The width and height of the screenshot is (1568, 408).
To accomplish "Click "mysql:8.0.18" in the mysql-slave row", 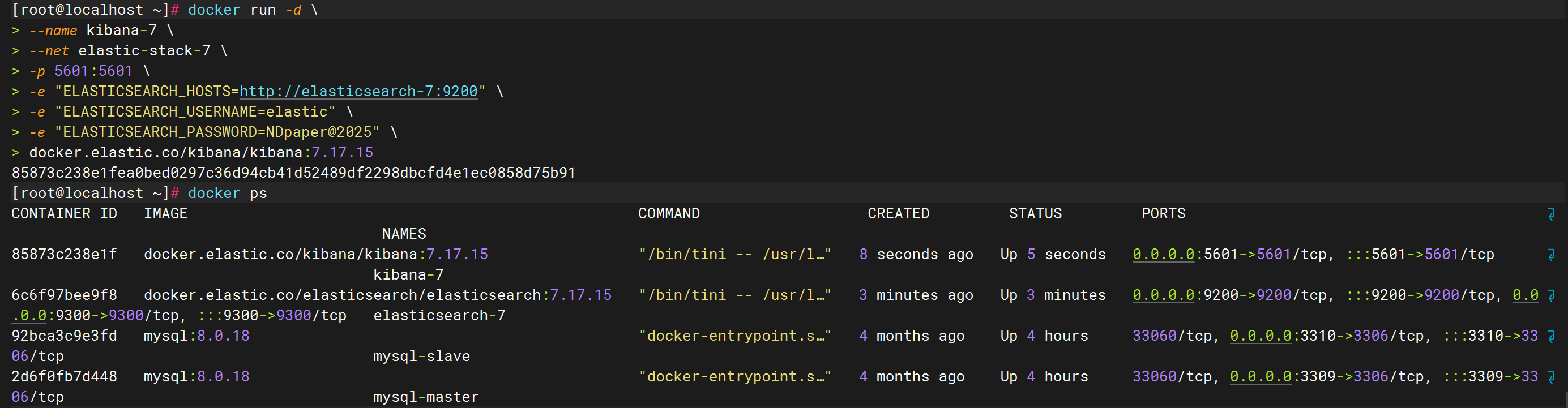I will click(x=196, y=336).
